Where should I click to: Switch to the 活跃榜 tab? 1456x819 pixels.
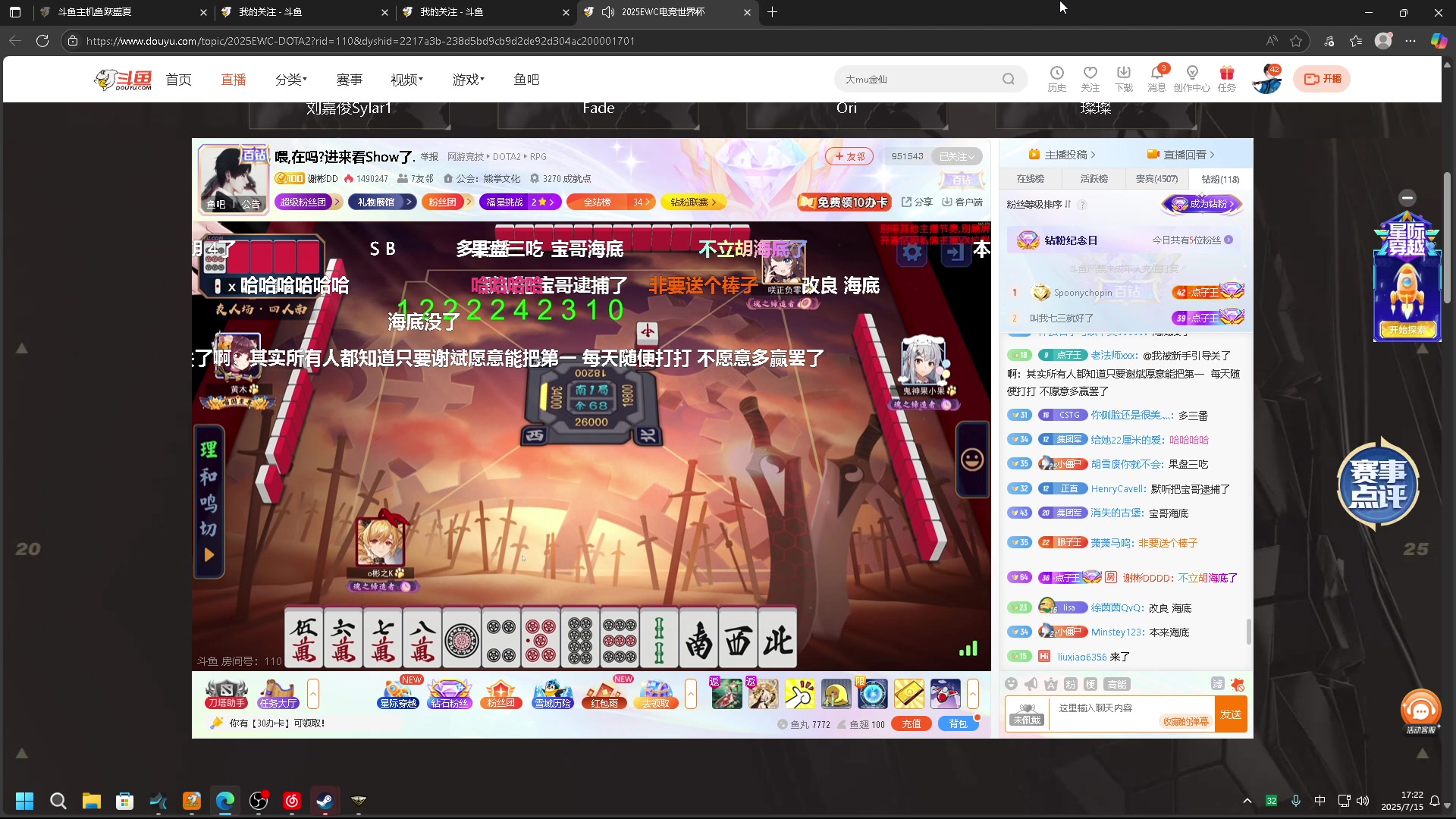coord(1094,179)
